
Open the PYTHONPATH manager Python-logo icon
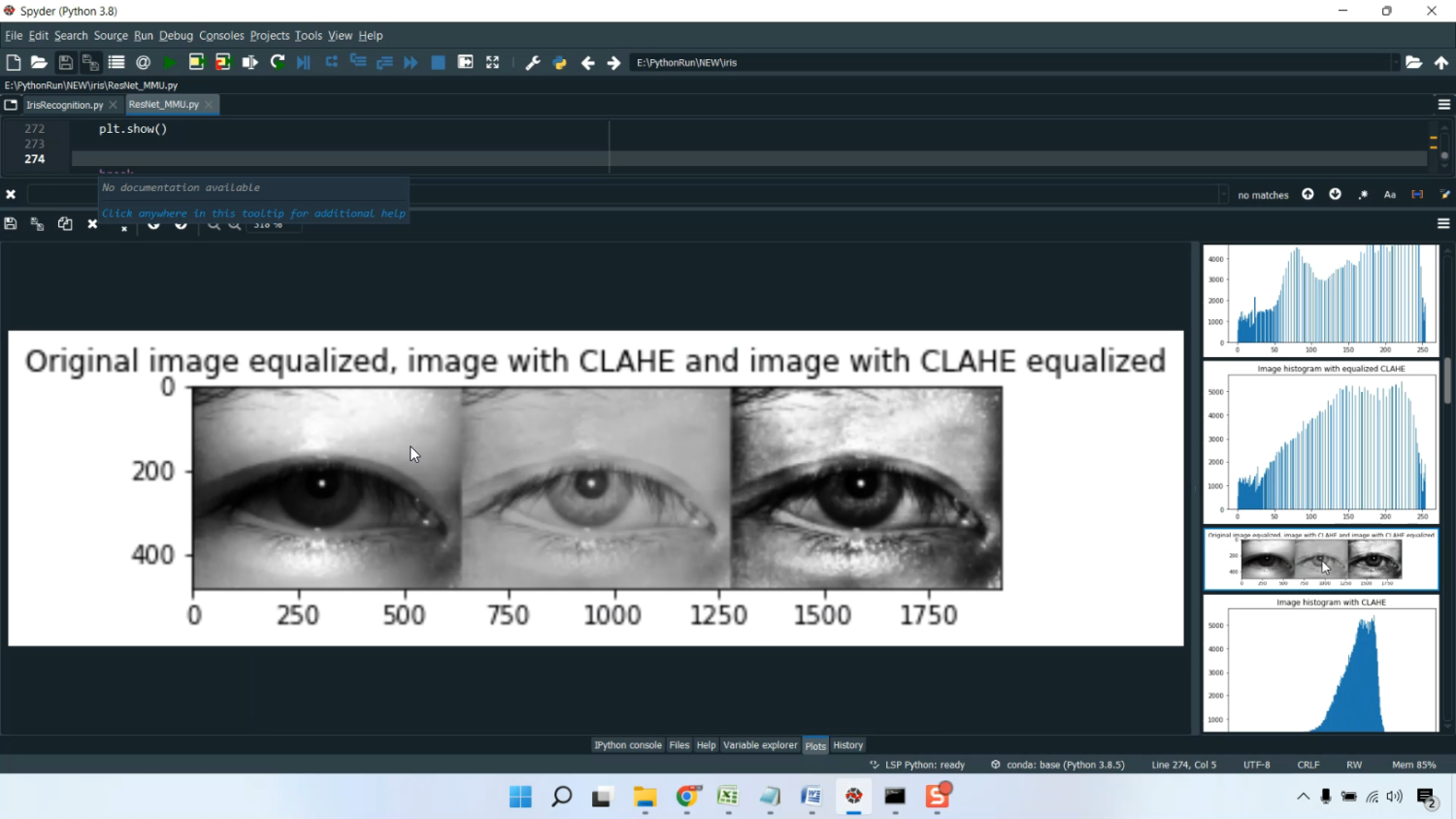[560, 61]
